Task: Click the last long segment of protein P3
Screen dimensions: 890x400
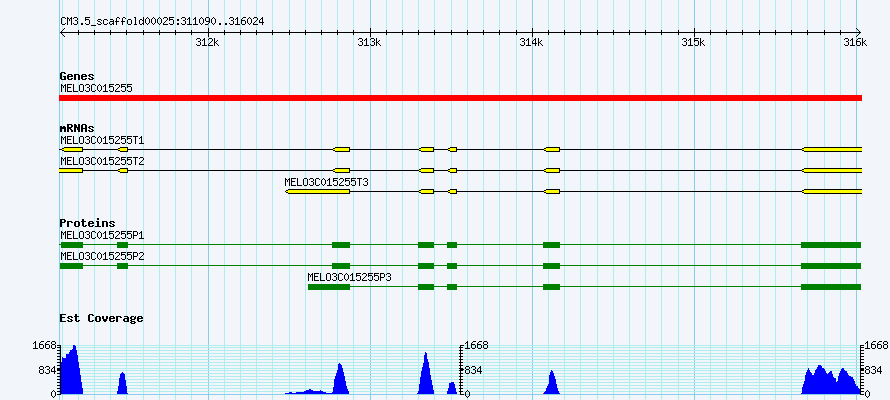Action: click(831, 287)
